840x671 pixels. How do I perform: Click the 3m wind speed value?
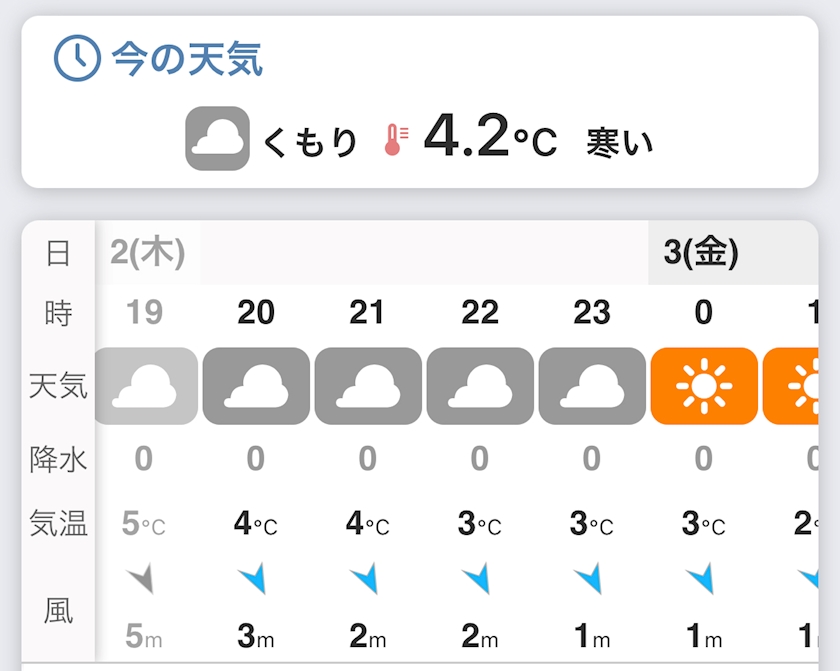256,635
